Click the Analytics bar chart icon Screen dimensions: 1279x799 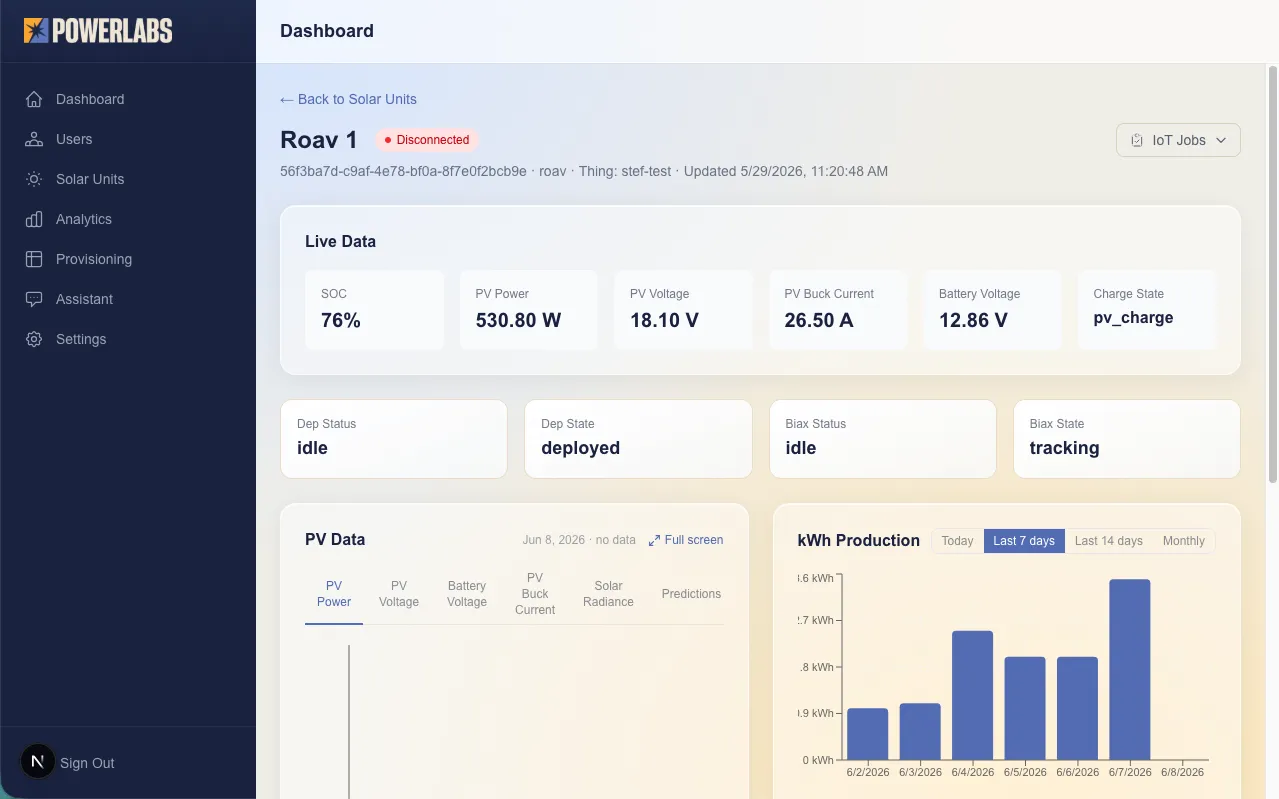coord(34,219)
